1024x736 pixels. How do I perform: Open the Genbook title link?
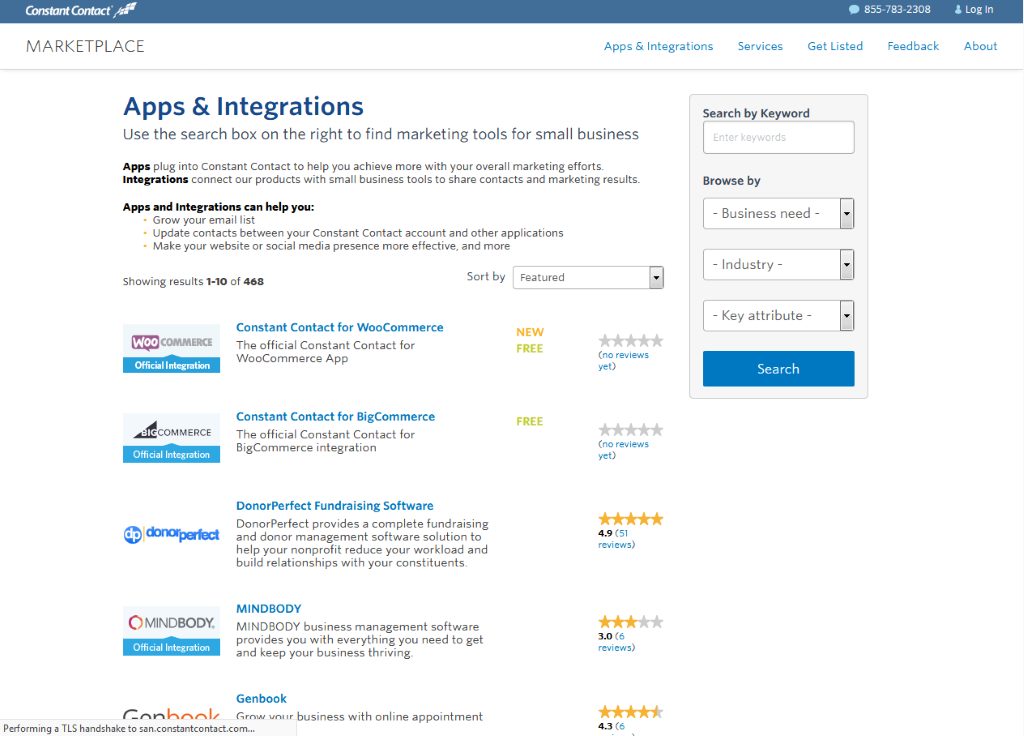[261, 699]
